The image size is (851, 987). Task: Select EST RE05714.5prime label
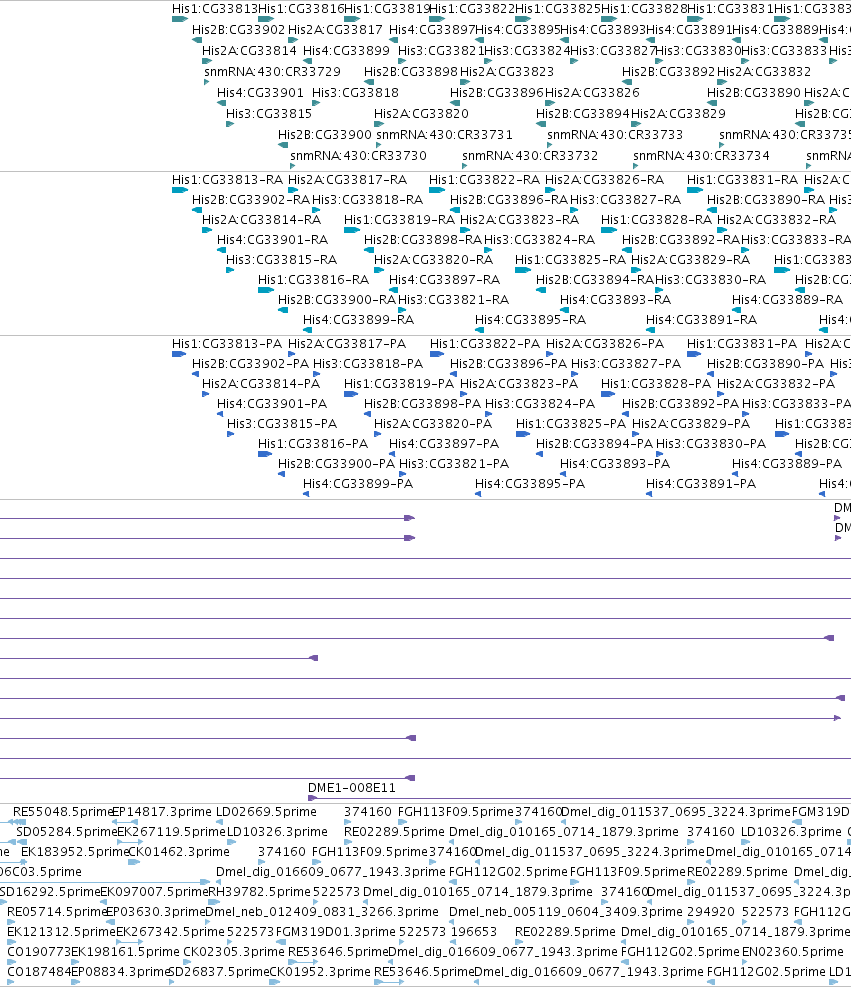point(57,912)
